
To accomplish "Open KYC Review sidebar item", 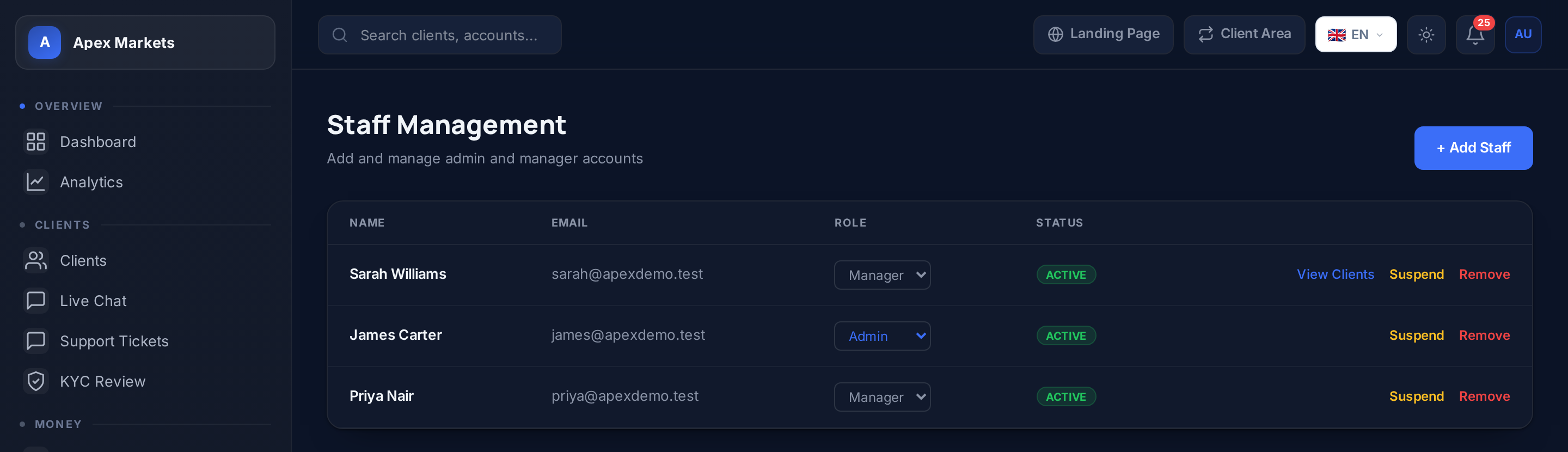I will (145, 381).
